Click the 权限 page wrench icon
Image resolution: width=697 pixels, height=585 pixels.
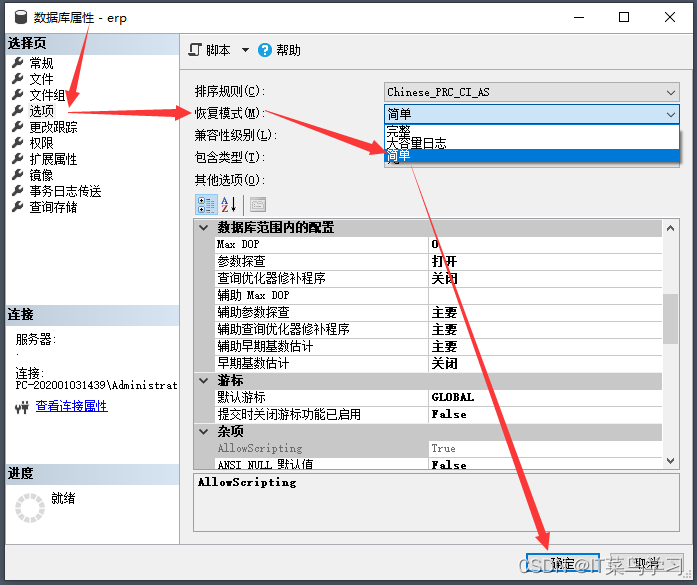pyautogui.click(x=17, y=143)
